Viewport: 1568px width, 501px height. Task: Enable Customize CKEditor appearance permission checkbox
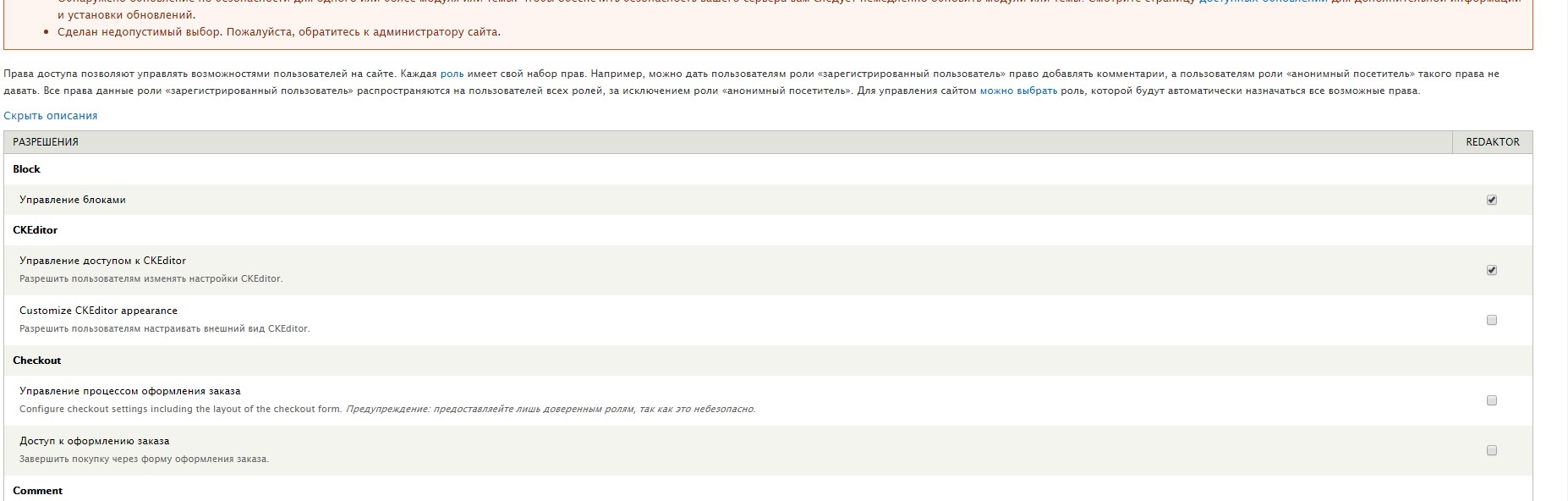(x=1491, y=320)
